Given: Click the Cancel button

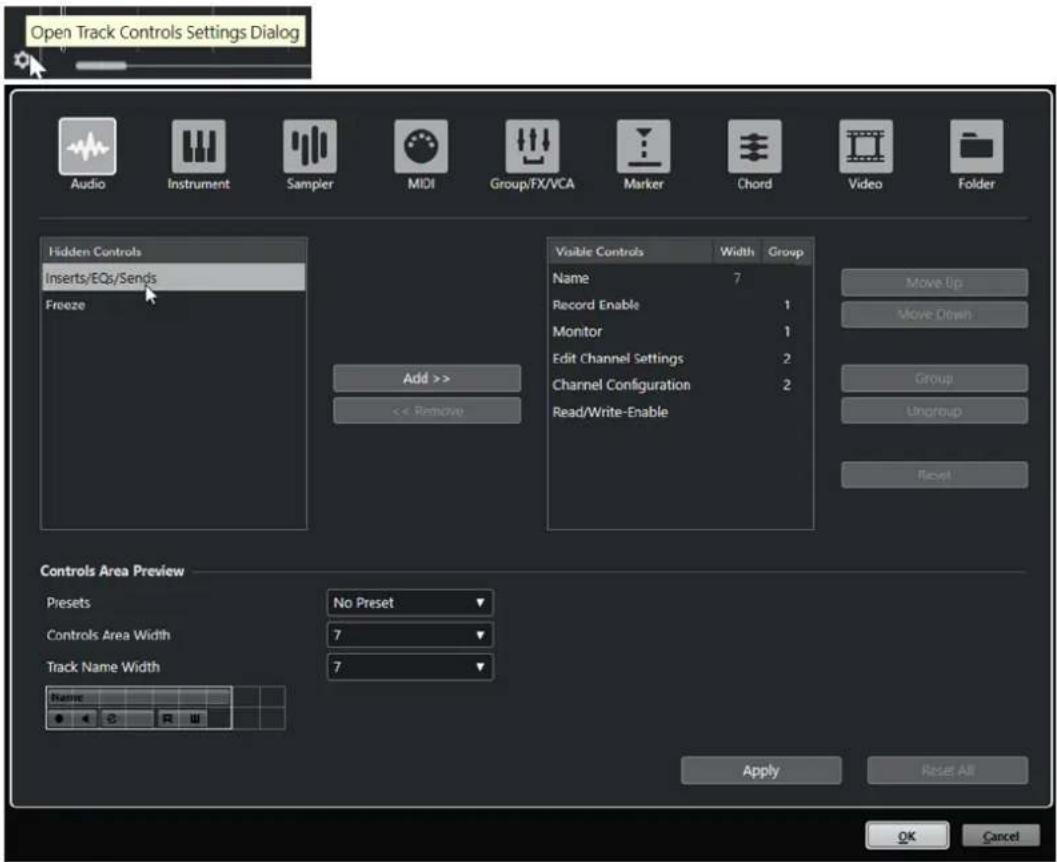Looking at the screenshot, I should pyautogui.click(x=1000, y=836).
